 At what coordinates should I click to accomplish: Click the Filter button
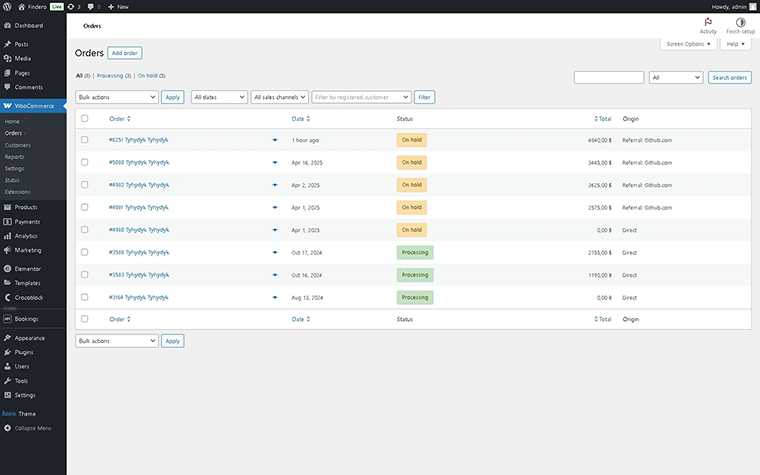[424, 97]
